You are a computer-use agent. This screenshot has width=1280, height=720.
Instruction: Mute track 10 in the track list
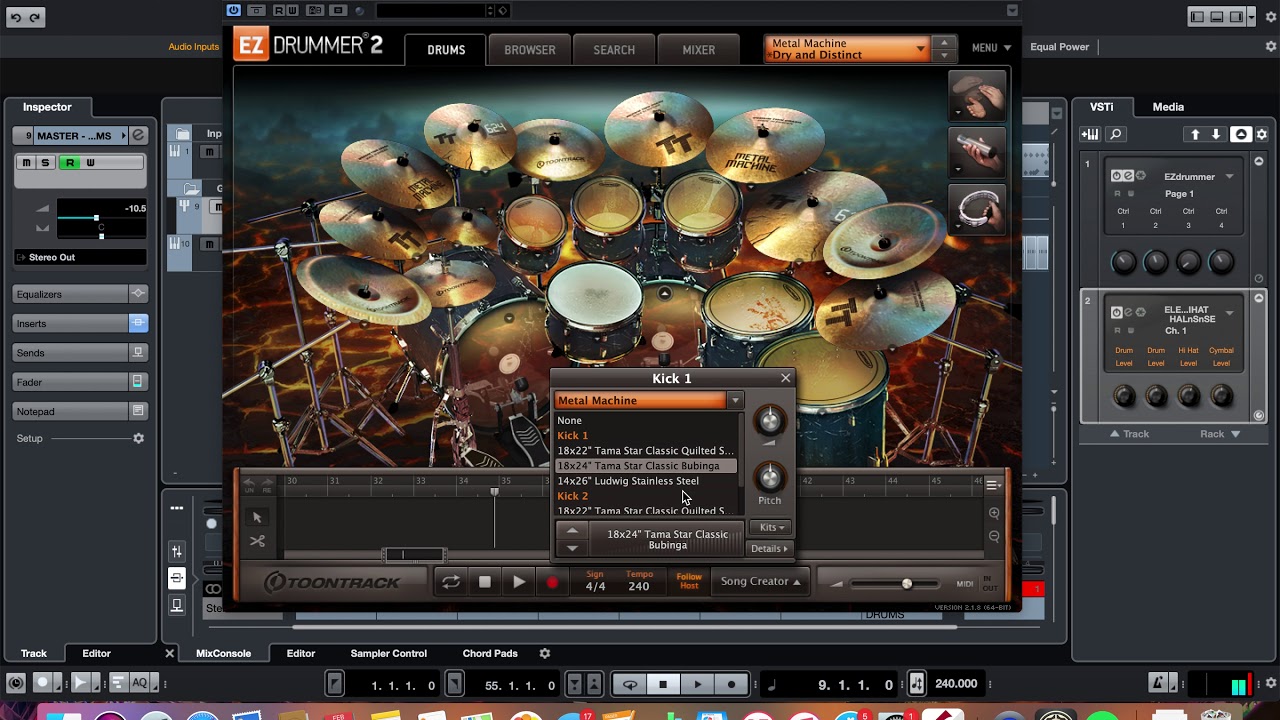point(209,244)
